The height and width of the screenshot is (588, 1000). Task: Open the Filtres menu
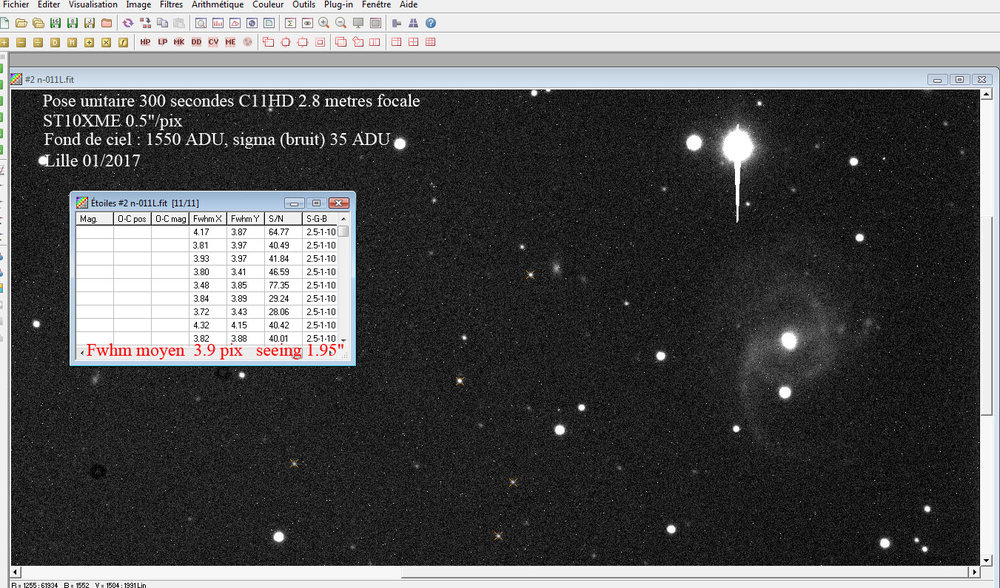pyautogui.click(x=171, y=4)
